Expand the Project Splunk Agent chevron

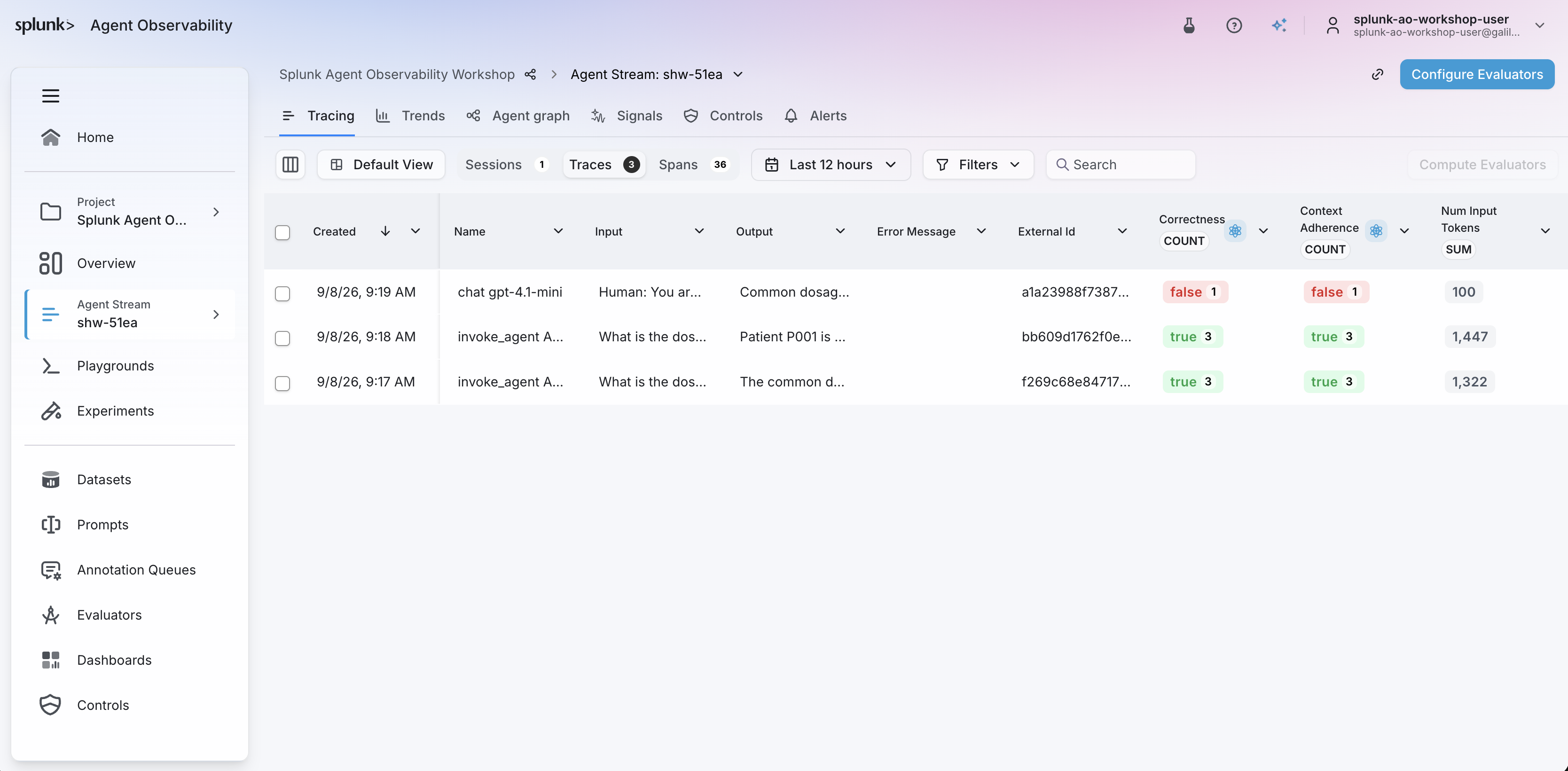(216, 212)
